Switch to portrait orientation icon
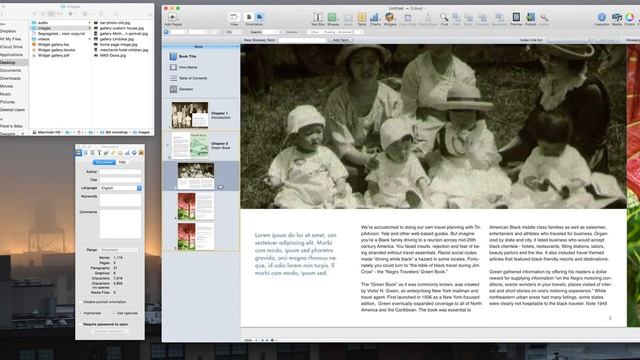The image size is (640, 360). [x=249, y=17]
